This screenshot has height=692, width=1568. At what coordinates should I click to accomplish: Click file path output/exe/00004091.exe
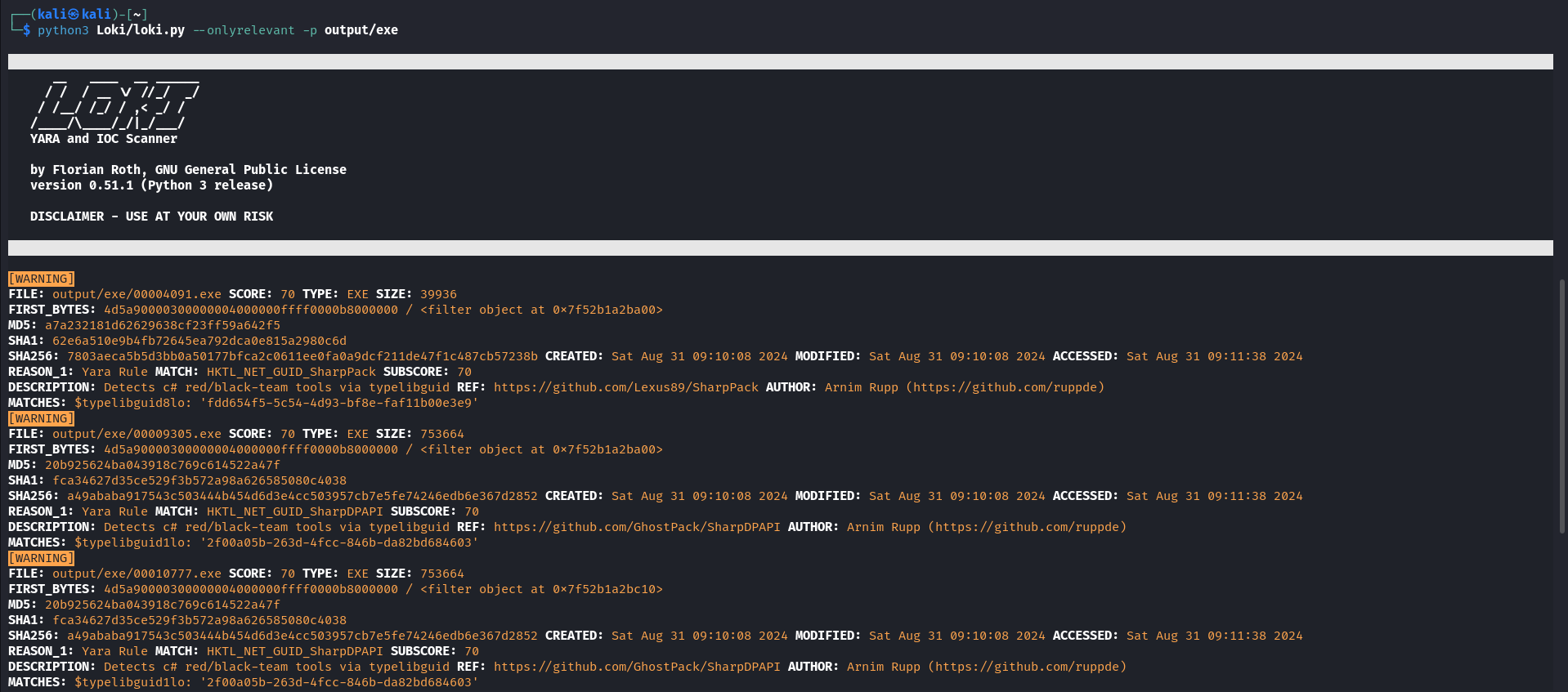(x=137, y=294)
